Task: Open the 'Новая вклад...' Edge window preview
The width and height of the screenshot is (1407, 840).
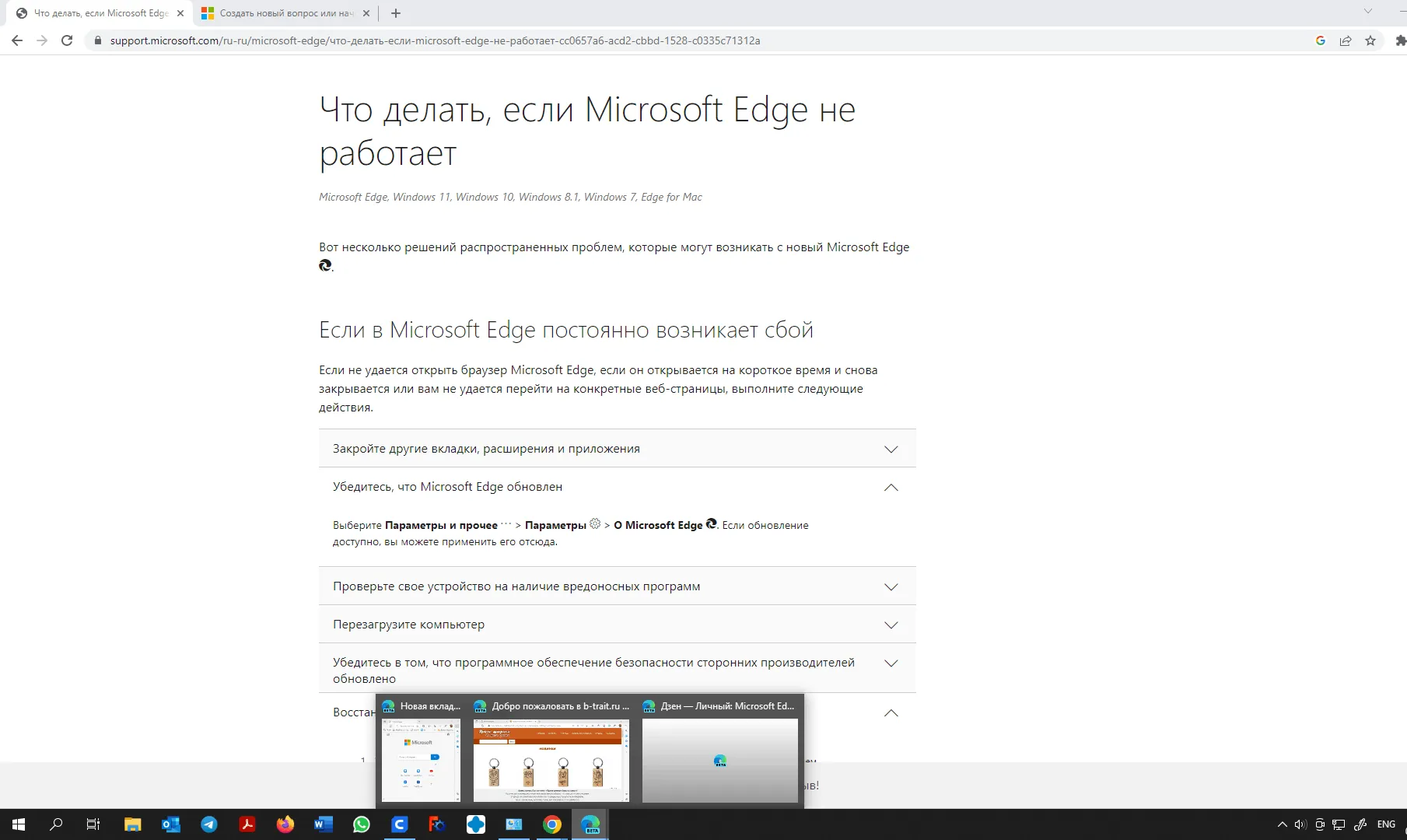Action: (421, 751)
